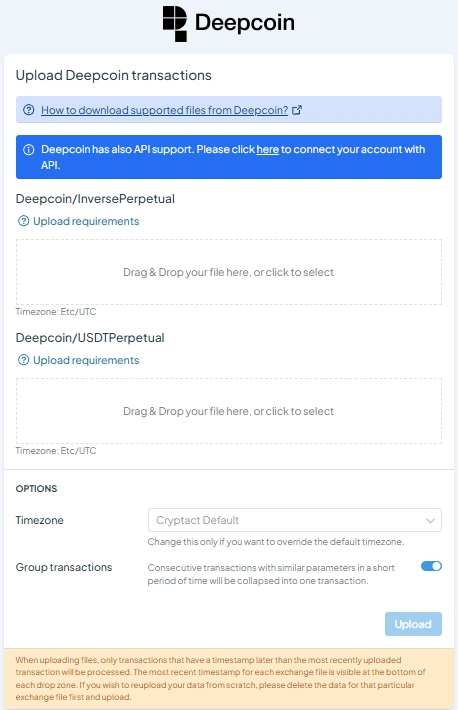Open USDTPerpetual Upload requirements
The height and width of the screenshot is (710, 458).
click(x=86, y=360)
